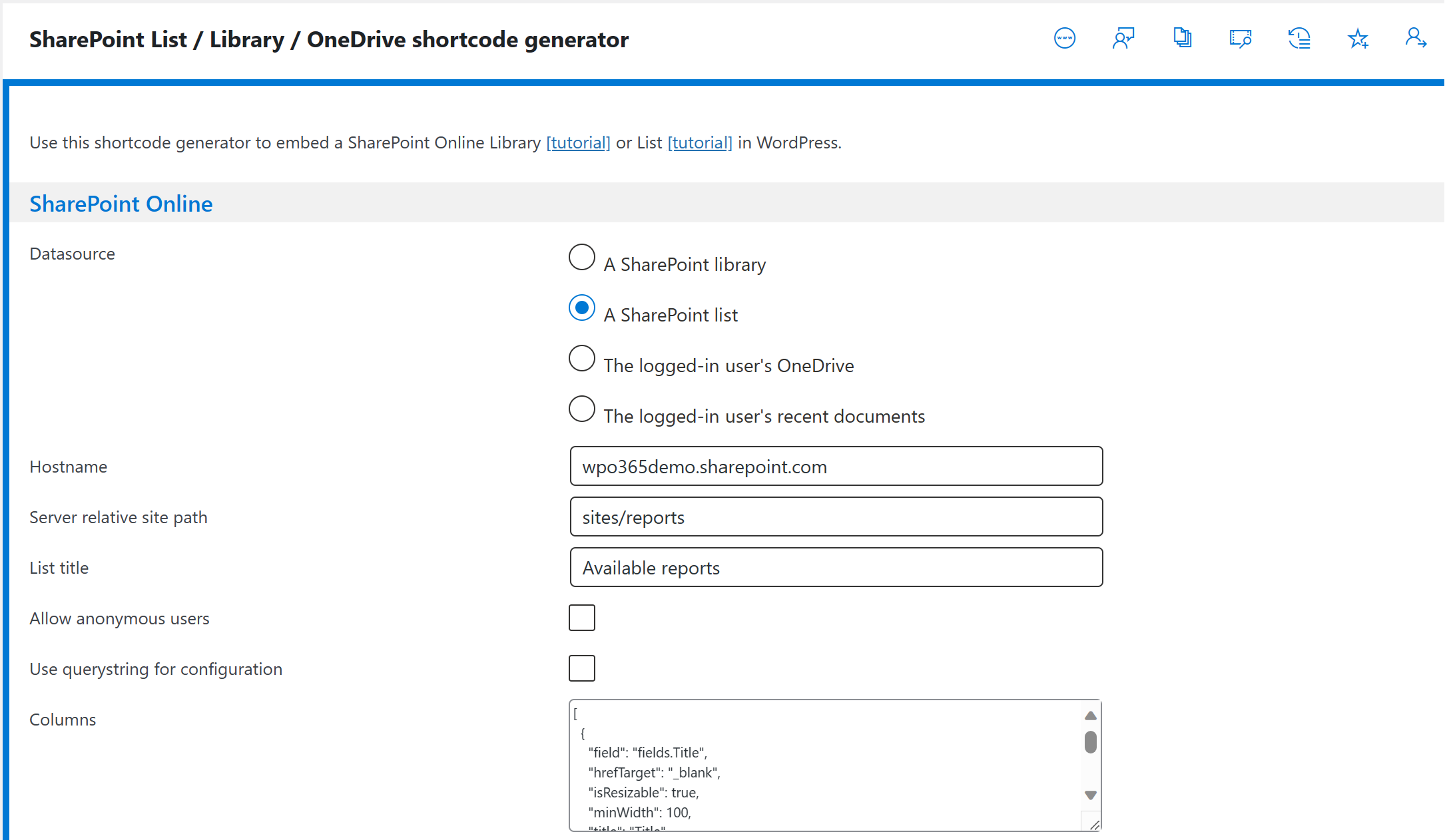Viewport: 1445px width, 840px height.
Task: Click the star with plus icon
Action: point(1358,39)
